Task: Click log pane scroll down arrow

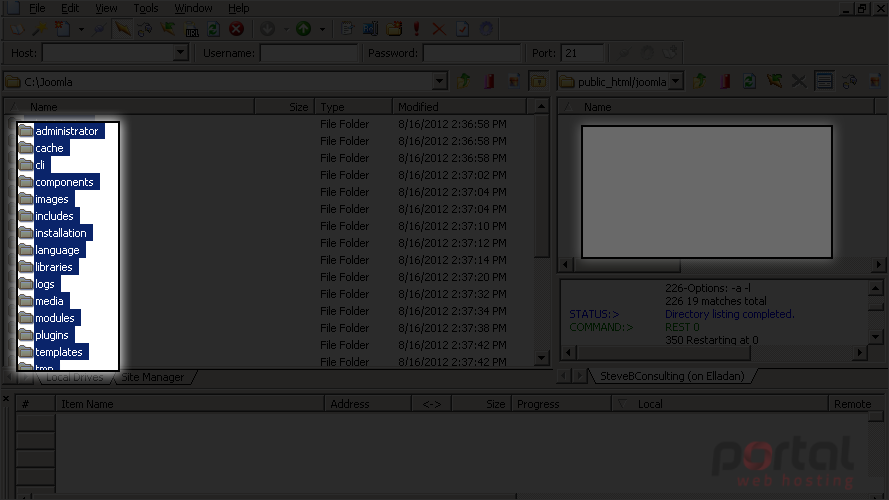Action: click(x=875, y=337)
